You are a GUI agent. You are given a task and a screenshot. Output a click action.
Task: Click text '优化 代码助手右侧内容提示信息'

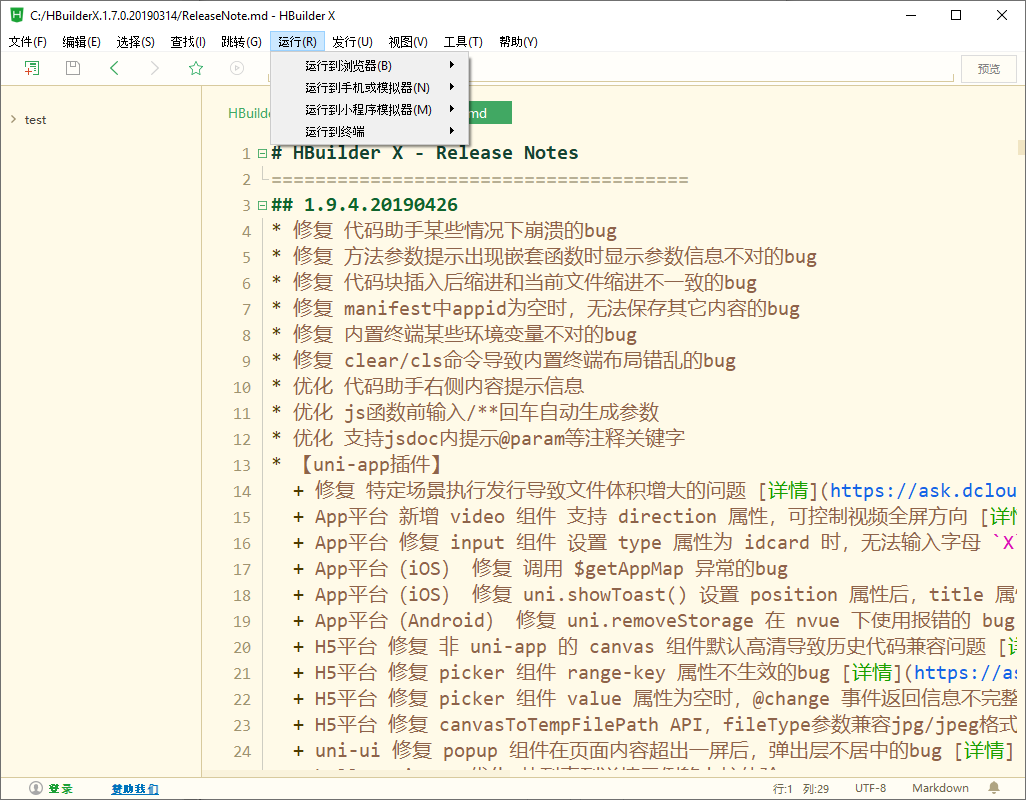pyautogui.click(x=438, y=386)
